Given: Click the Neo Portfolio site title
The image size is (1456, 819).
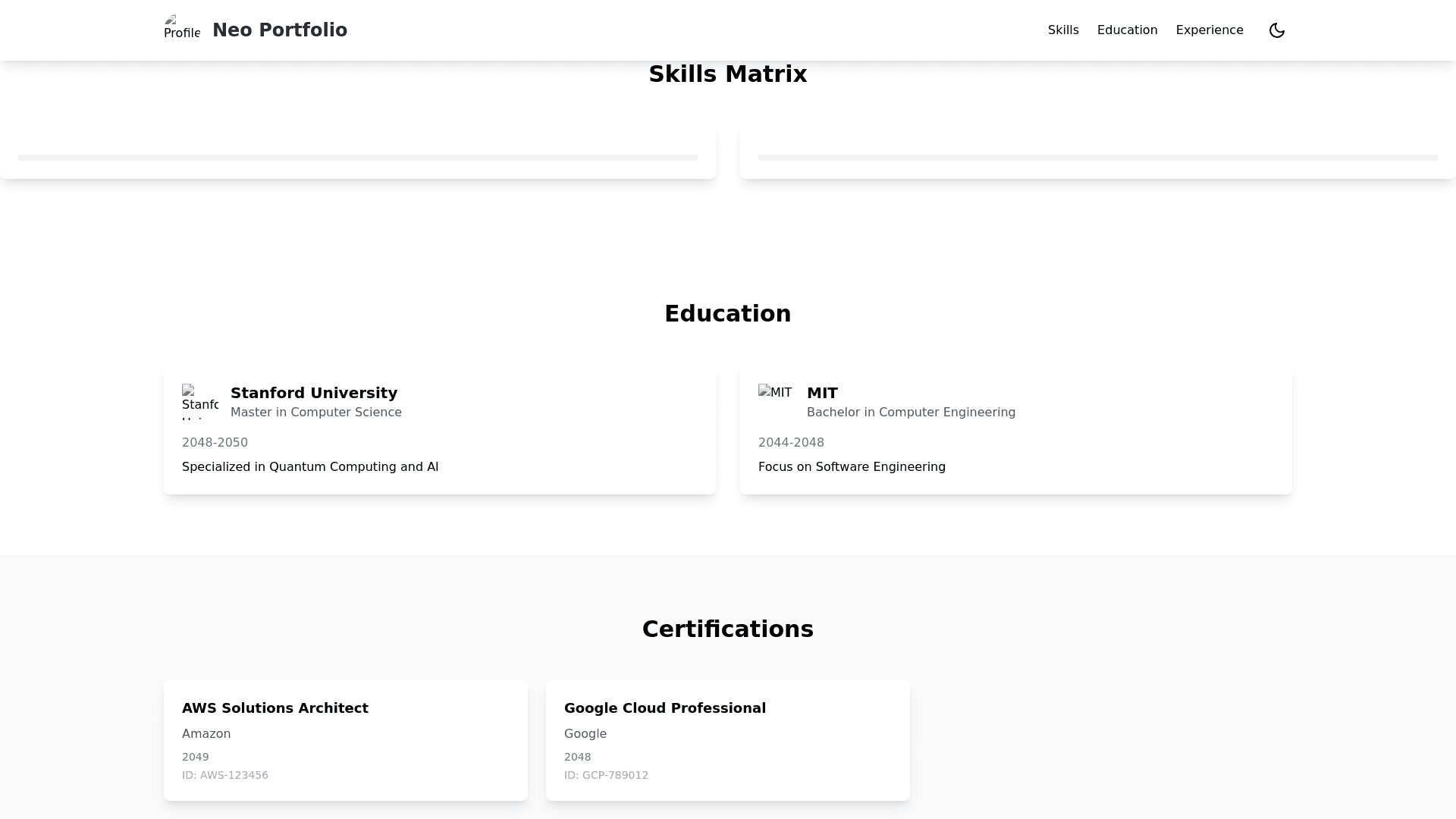Looking at the screenshot, I should click(x=280, y=30).
